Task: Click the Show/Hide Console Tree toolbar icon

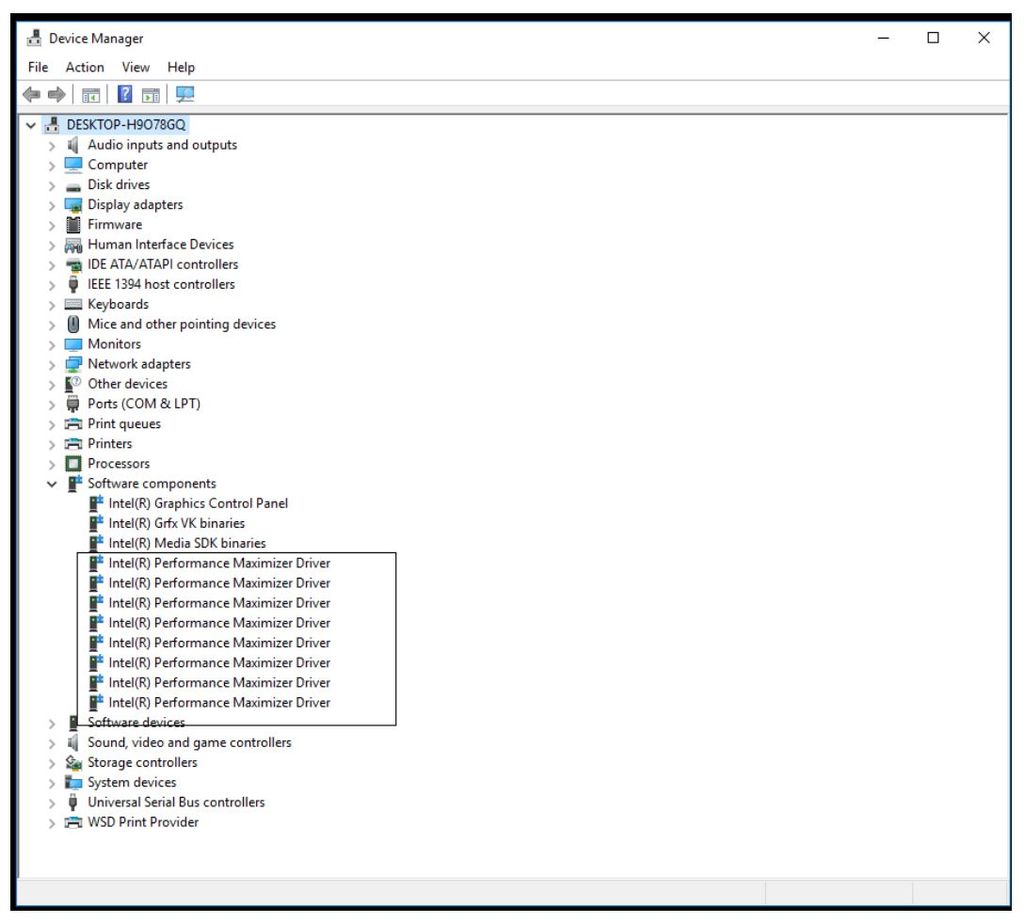Action: (x=90, y=94)
